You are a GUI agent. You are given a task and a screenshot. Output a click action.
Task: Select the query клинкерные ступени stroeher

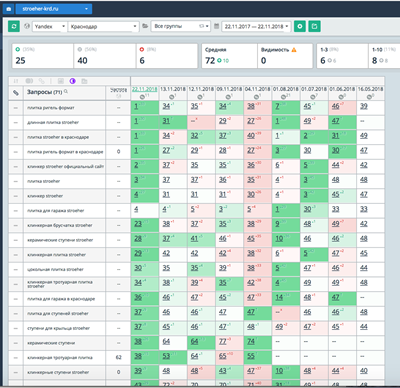(58, 372)
